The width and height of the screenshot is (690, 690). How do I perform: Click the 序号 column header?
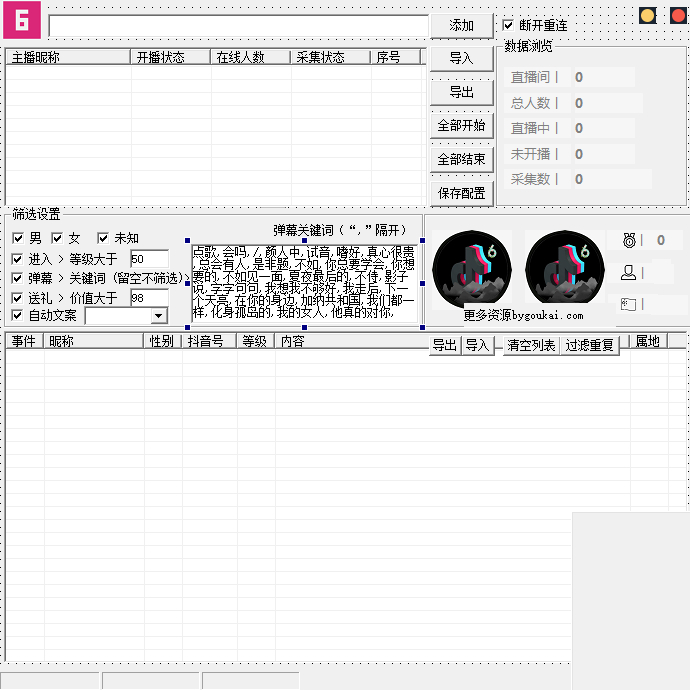pos(396,57)
